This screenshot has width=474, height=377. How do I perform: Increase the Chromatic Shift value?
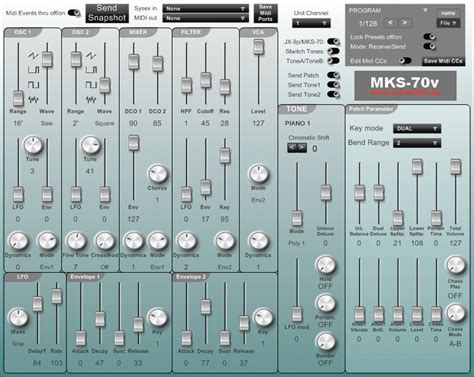click(301, 148)
